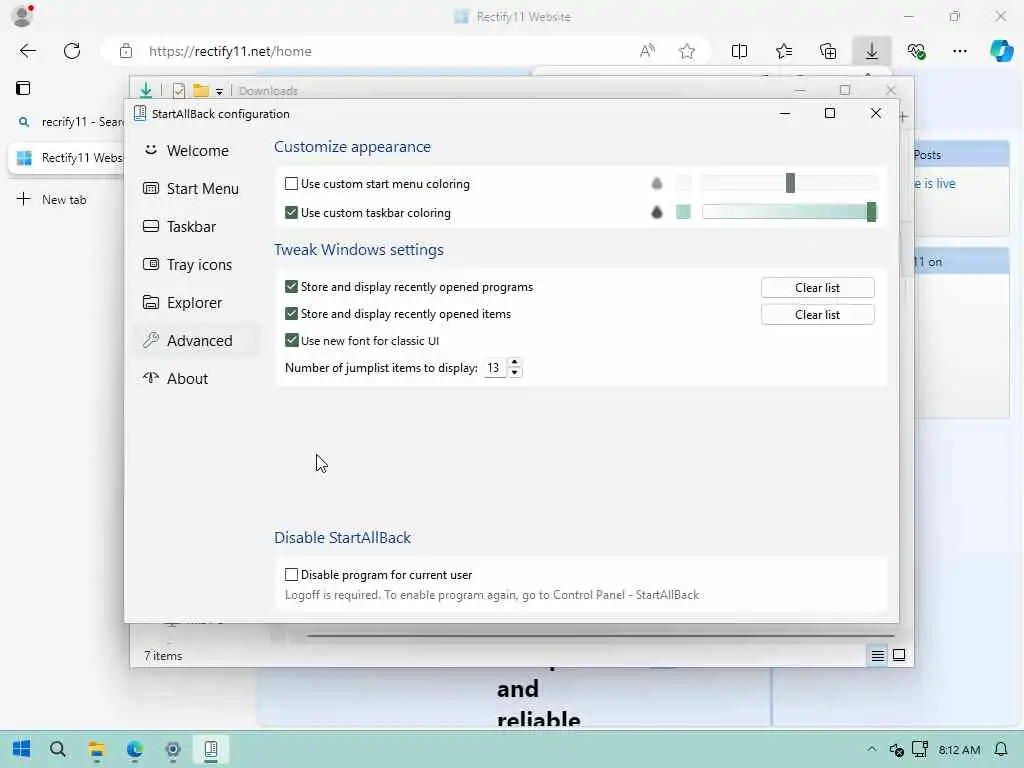1024x768 pixels.
Task: Open the notifications bell
Action: pyautogui.click(x=1000, y=749)
